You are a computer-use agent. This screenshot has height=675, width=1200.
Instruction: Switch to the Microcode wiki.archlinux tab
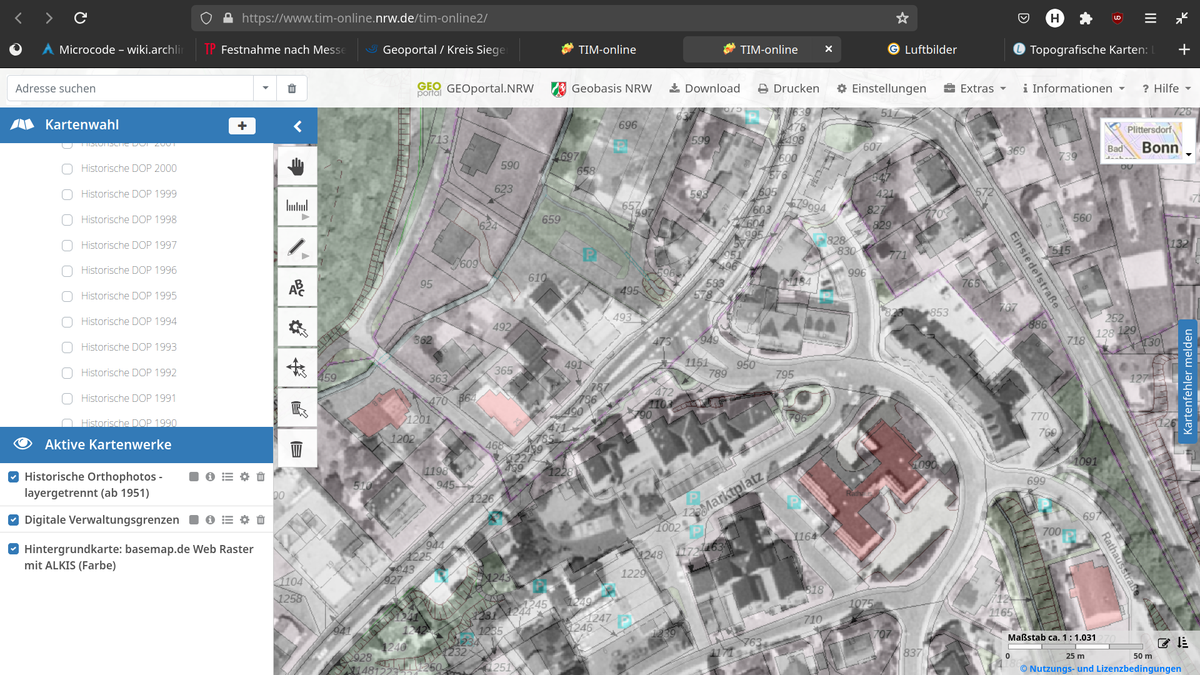click(113, 49)
